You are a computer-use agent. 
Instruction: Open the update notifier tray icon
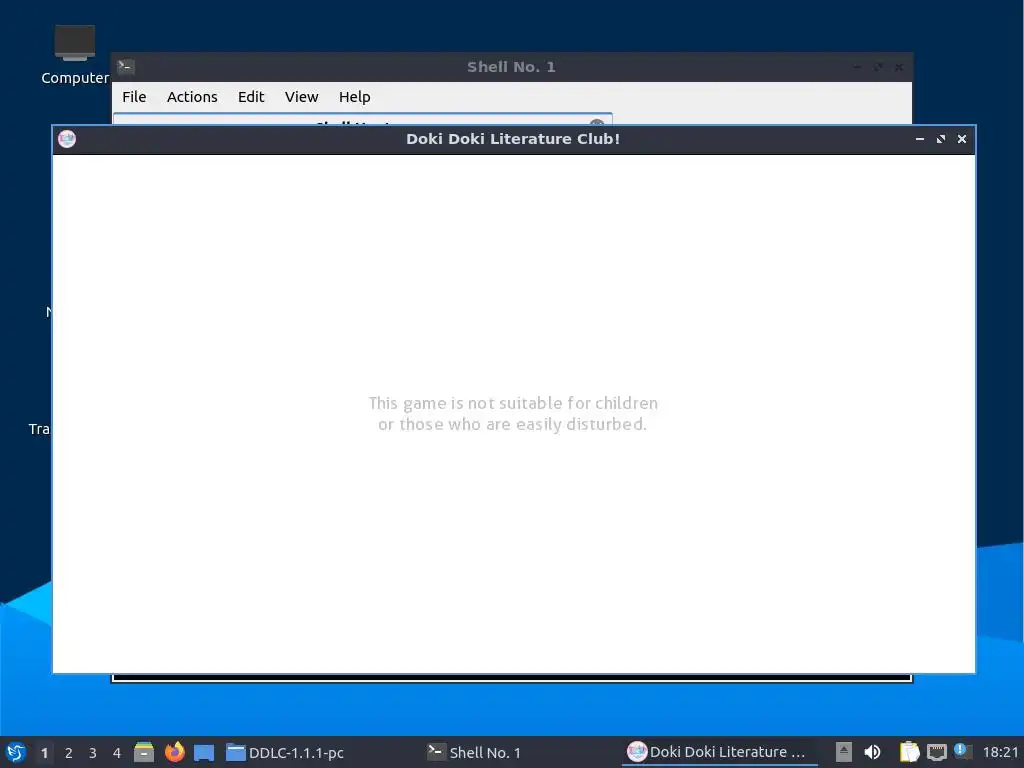(x=963, y=751)
